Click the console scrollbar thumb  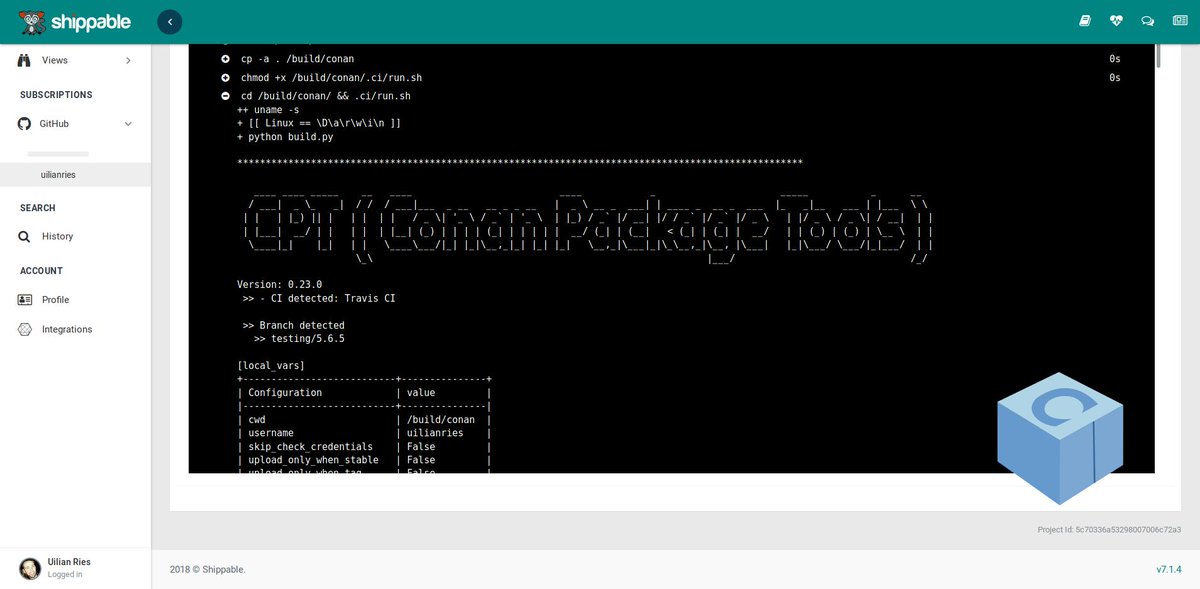coord(1159,55)
